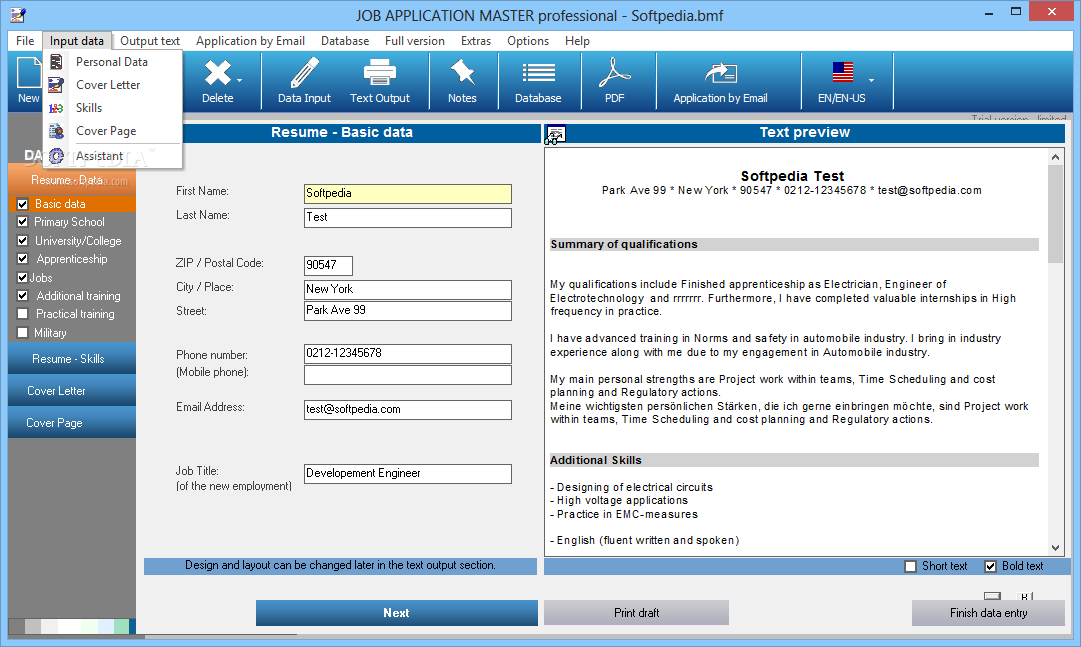This screenshot has width=1081, height=647.
Task: Open the Help menu
Action: (577, 41)
